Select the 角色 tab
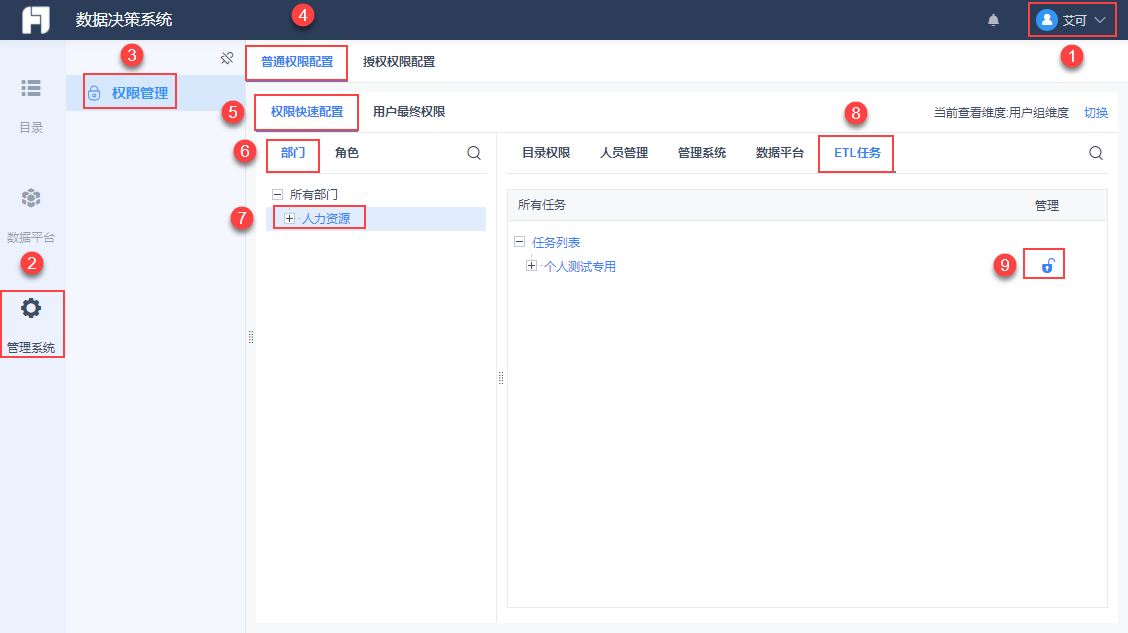This screenshot has height=633, width=1128. point(347,152)
